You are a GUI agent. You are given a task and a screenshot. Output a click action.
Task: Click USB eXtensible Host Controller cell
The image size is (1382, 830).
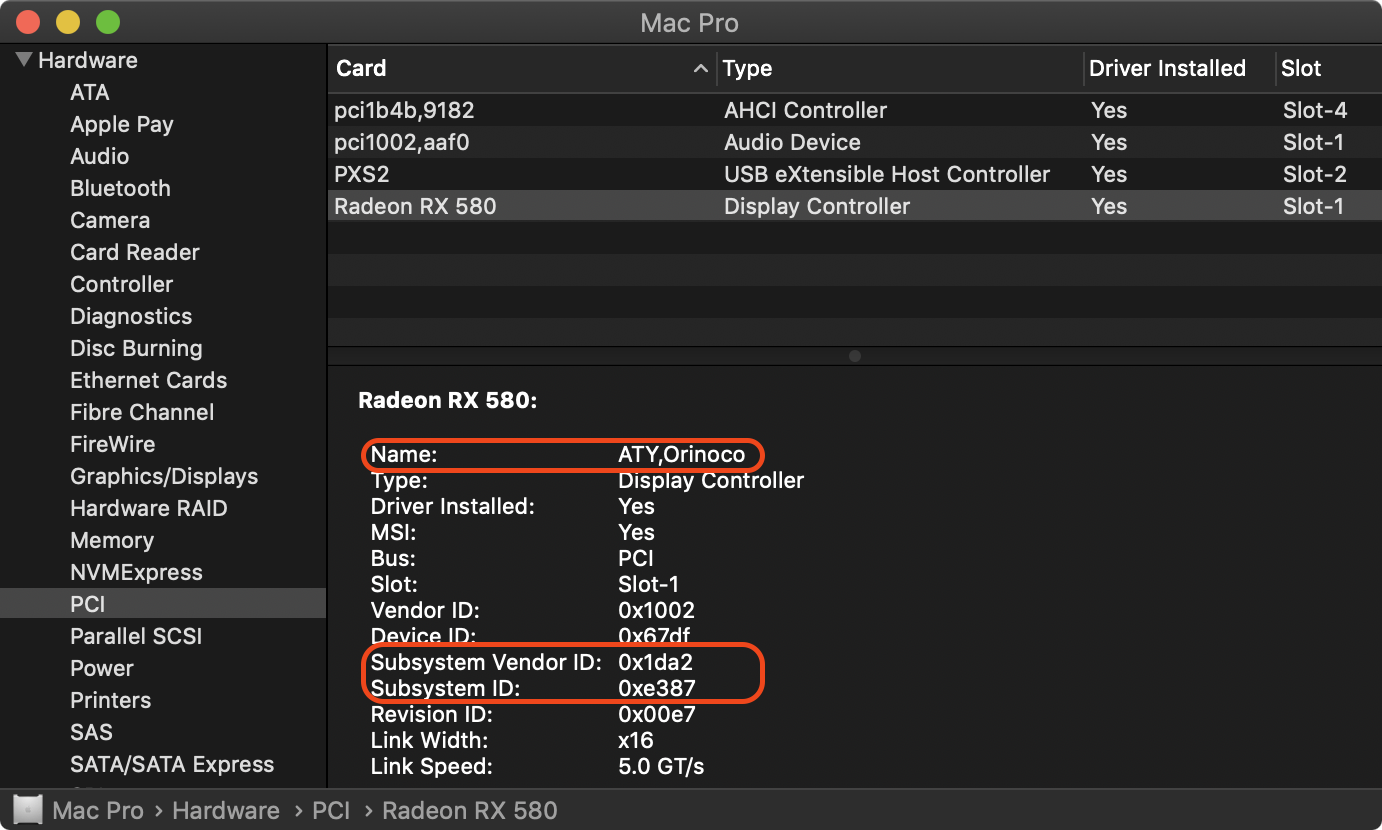coord(887,174)
